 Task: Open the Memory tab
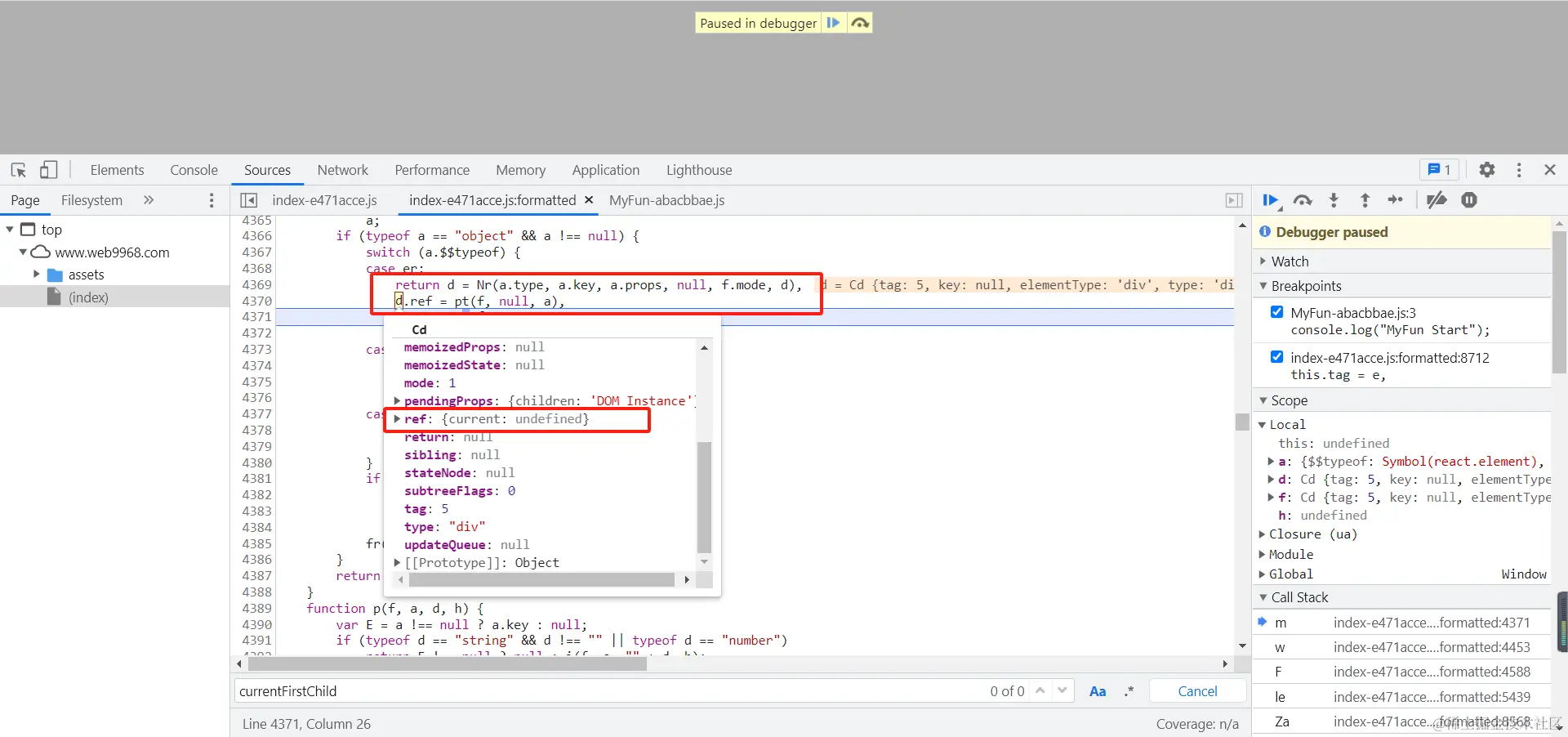pos(520,170)
